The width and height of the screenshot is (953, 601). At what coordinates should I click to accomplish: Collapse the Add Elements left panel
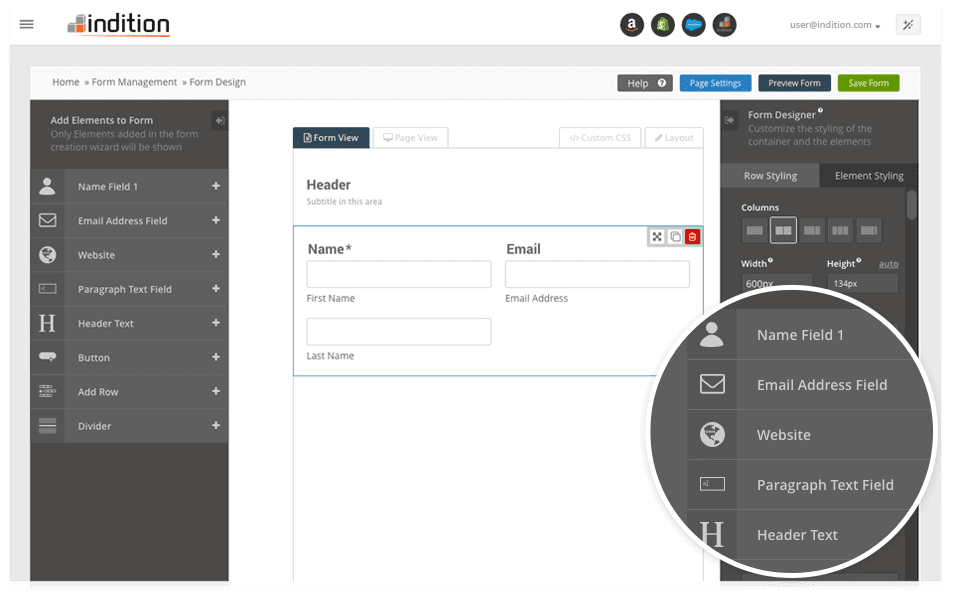tap(219, 120)
